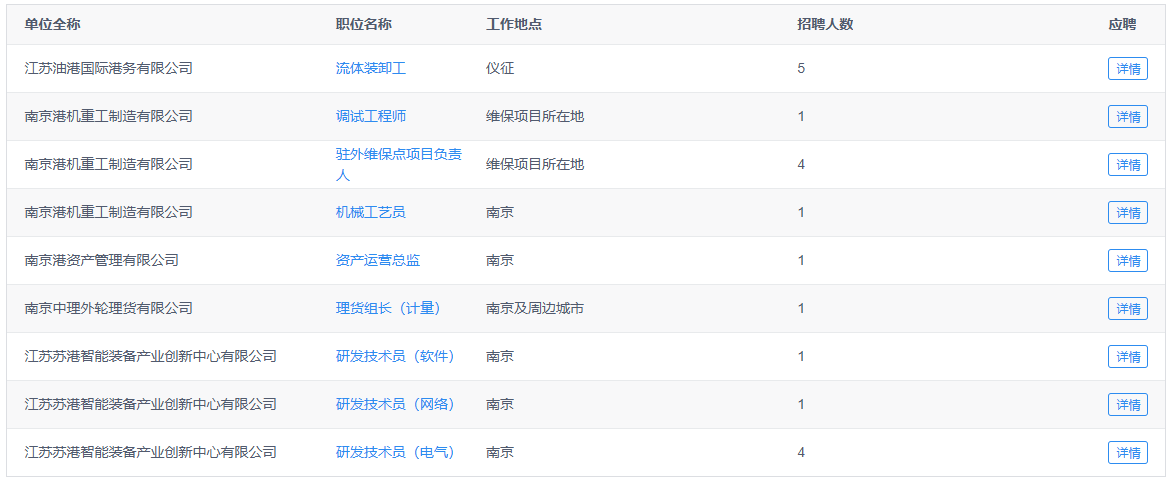
Task: View 详情 for the 资产运营总监 job
Action: pos(1127,261)
